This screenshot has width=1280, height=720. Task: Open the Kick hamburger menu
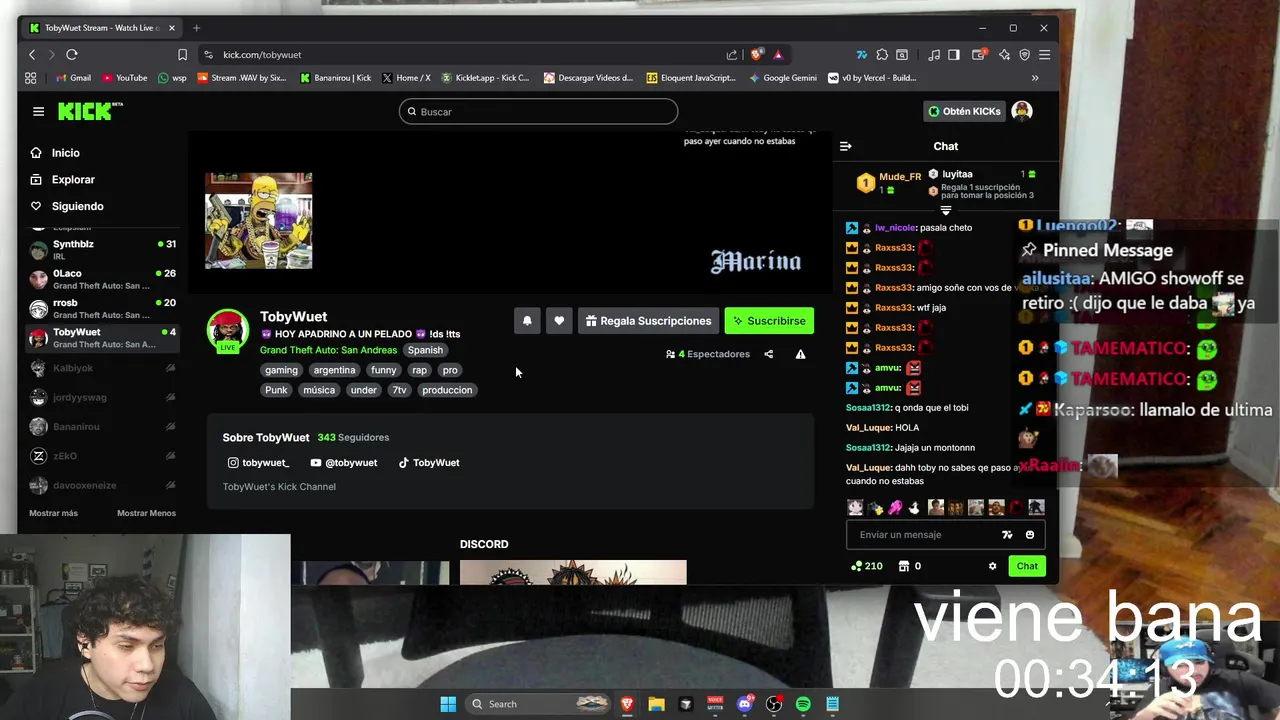point(38,111)
